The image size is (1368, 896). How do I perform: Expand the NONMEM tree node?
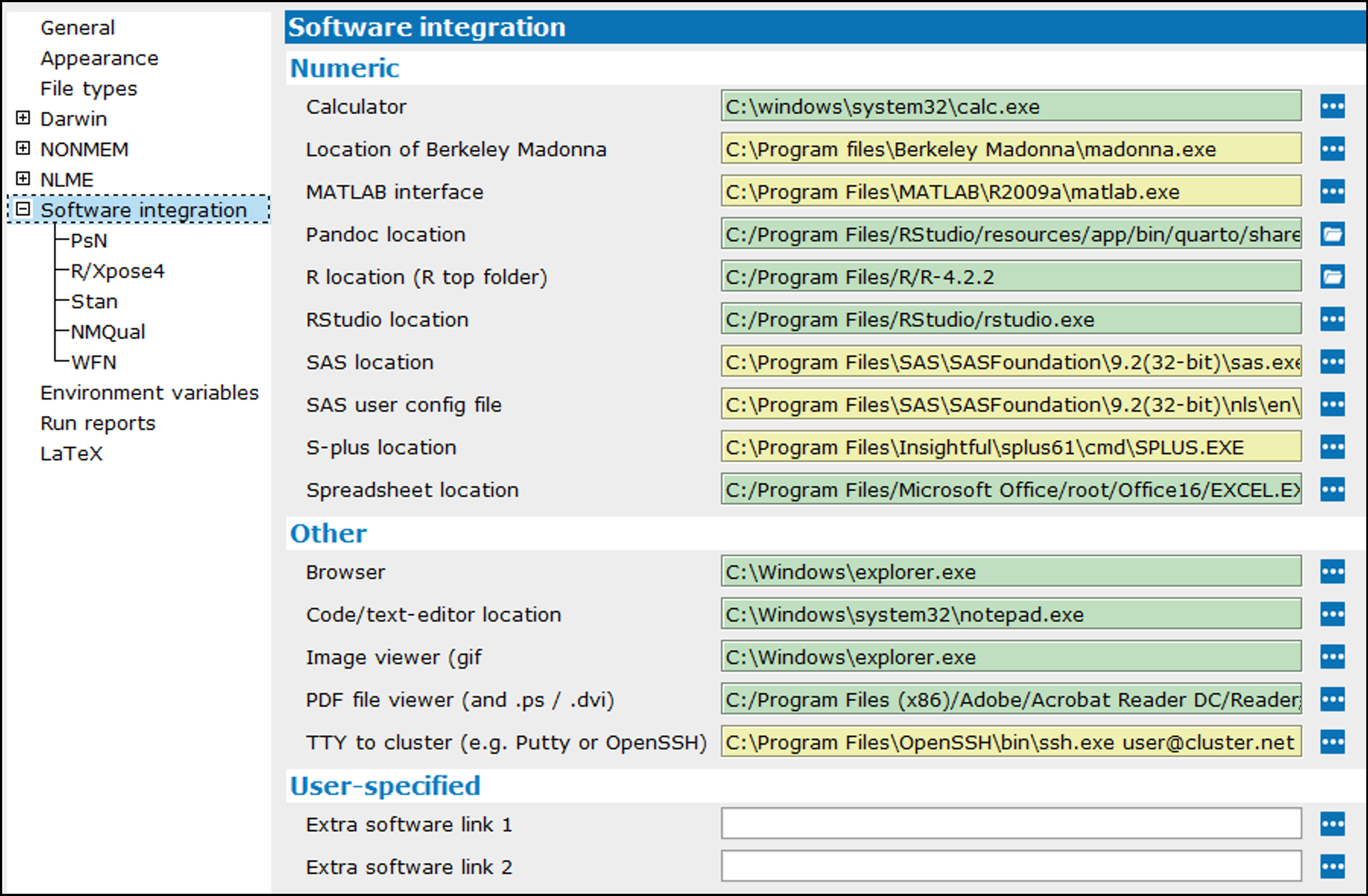click(23, 148)
